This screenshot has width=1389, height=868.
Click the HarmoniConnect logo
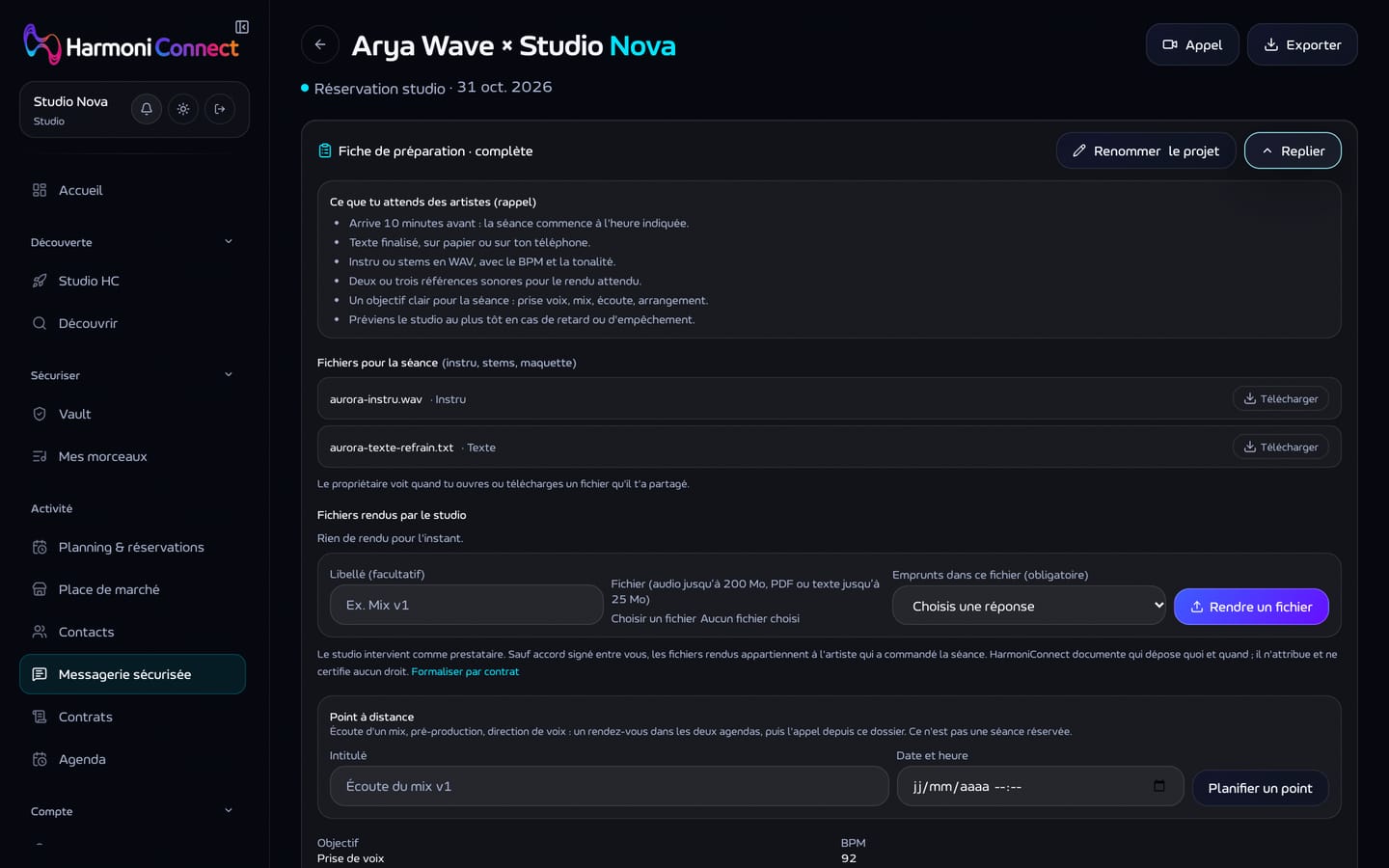click(x=130, y=45)
